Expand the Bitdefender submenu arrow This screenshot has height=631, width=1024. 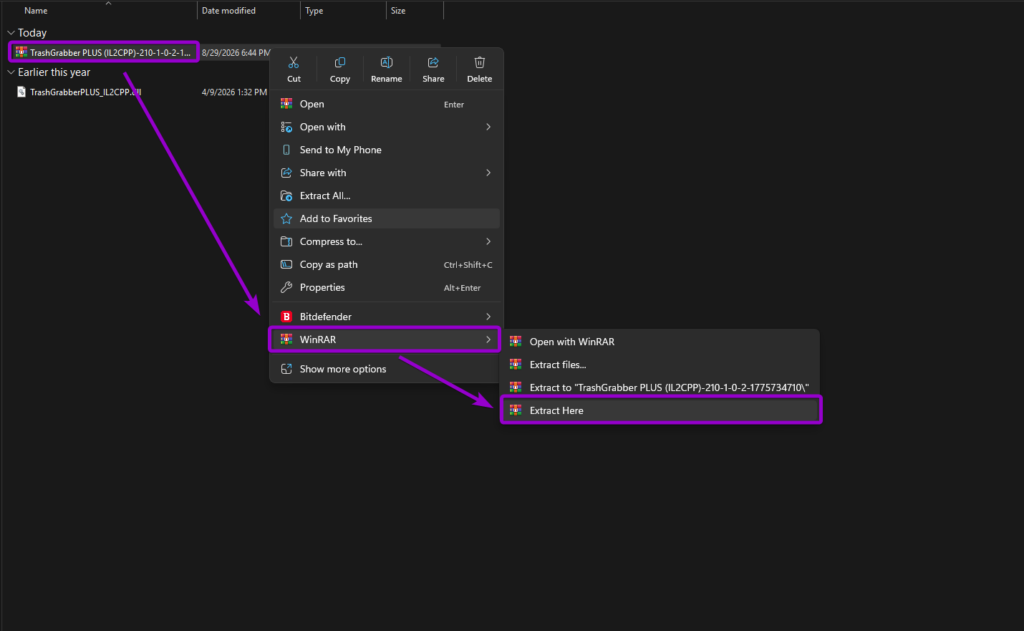click(488, 316)
